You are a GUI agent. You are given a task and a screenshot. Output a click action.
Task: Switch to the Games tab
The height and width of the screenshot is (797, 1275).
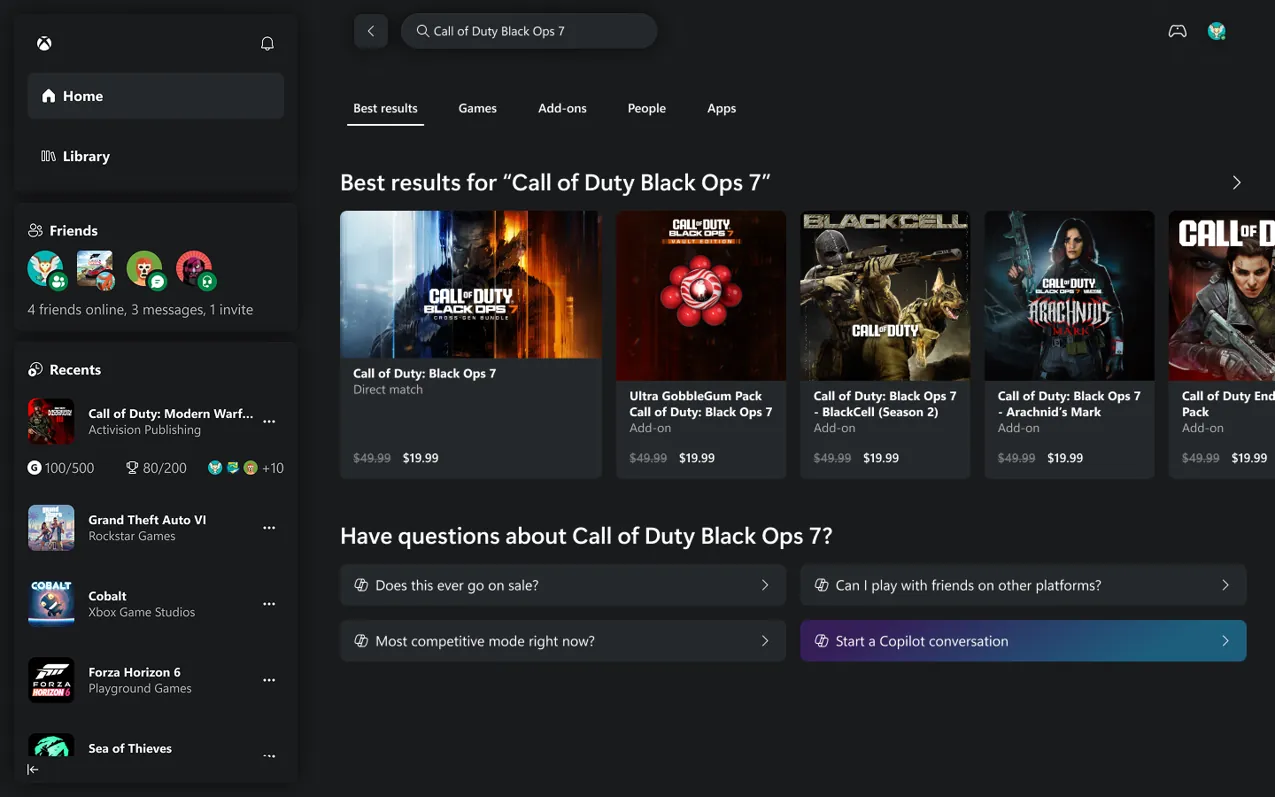point(477,108)
